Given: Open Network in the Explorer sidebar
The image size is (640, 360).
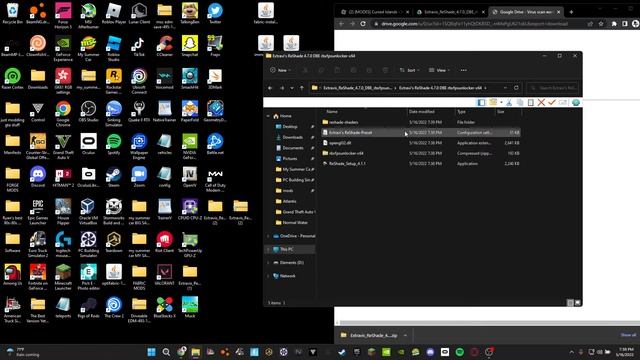Looking at the screenshot, I should click(x=287, y=276).
